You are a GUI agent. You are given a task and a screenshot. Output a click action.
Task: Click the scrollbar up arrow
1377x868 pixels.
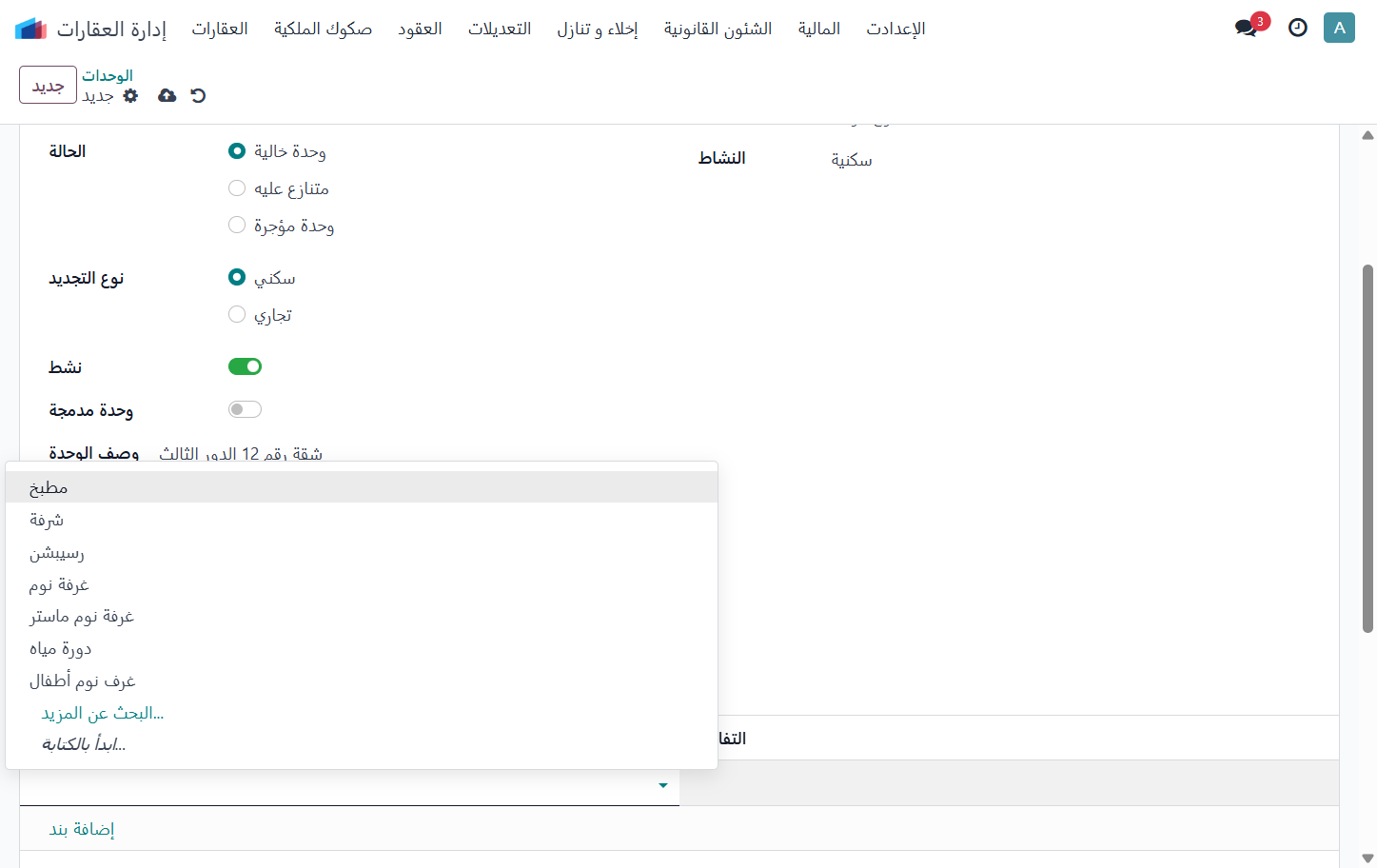tap(1367, 135)
